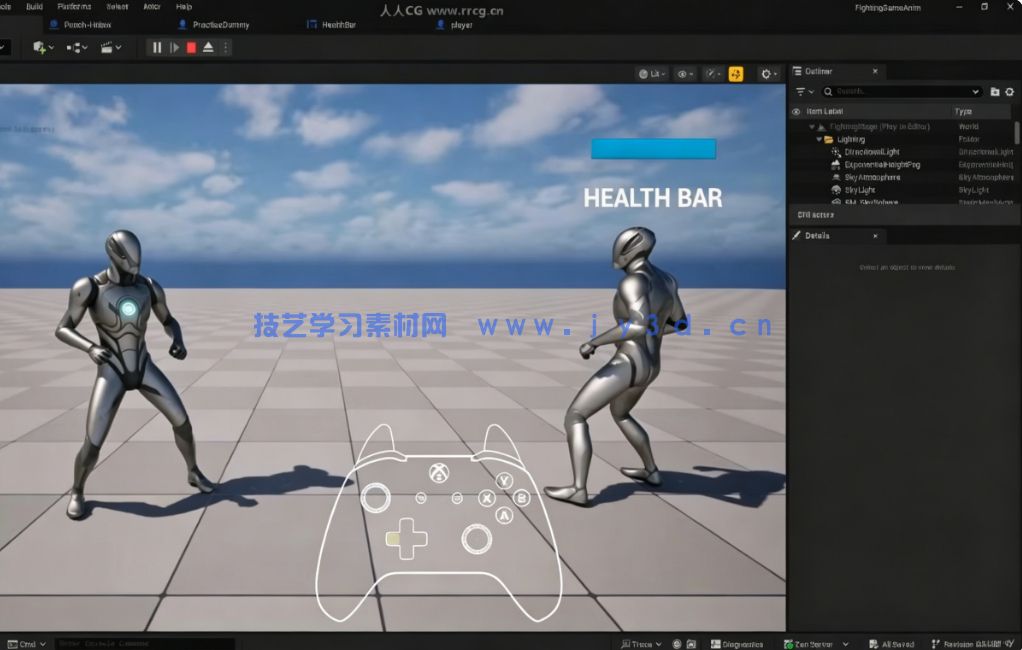Viewport: 1022px width, 650px height.
Task: Collapse the Lighting folder in Outliner
Action: coord(819,140)
